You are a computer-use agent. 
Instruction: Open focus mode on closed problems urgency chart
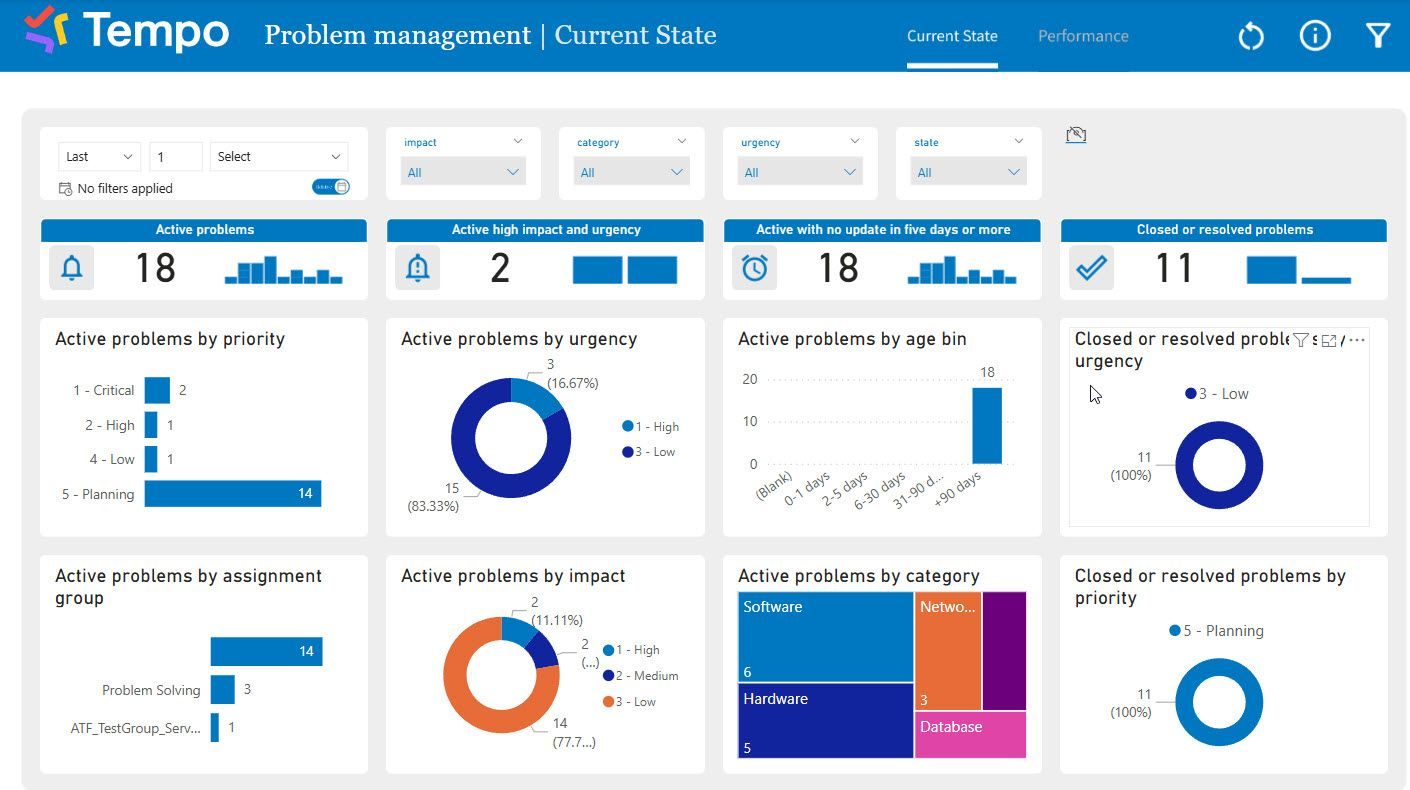[1329, 341]
